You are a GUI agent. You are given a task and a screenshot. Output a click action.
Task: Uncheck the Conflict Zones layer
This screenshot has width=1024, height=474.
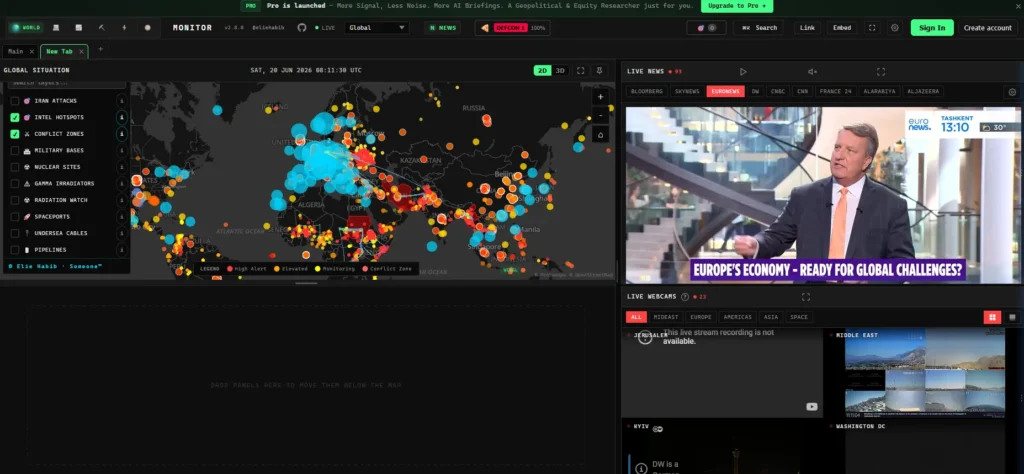[x=14, y=134]
